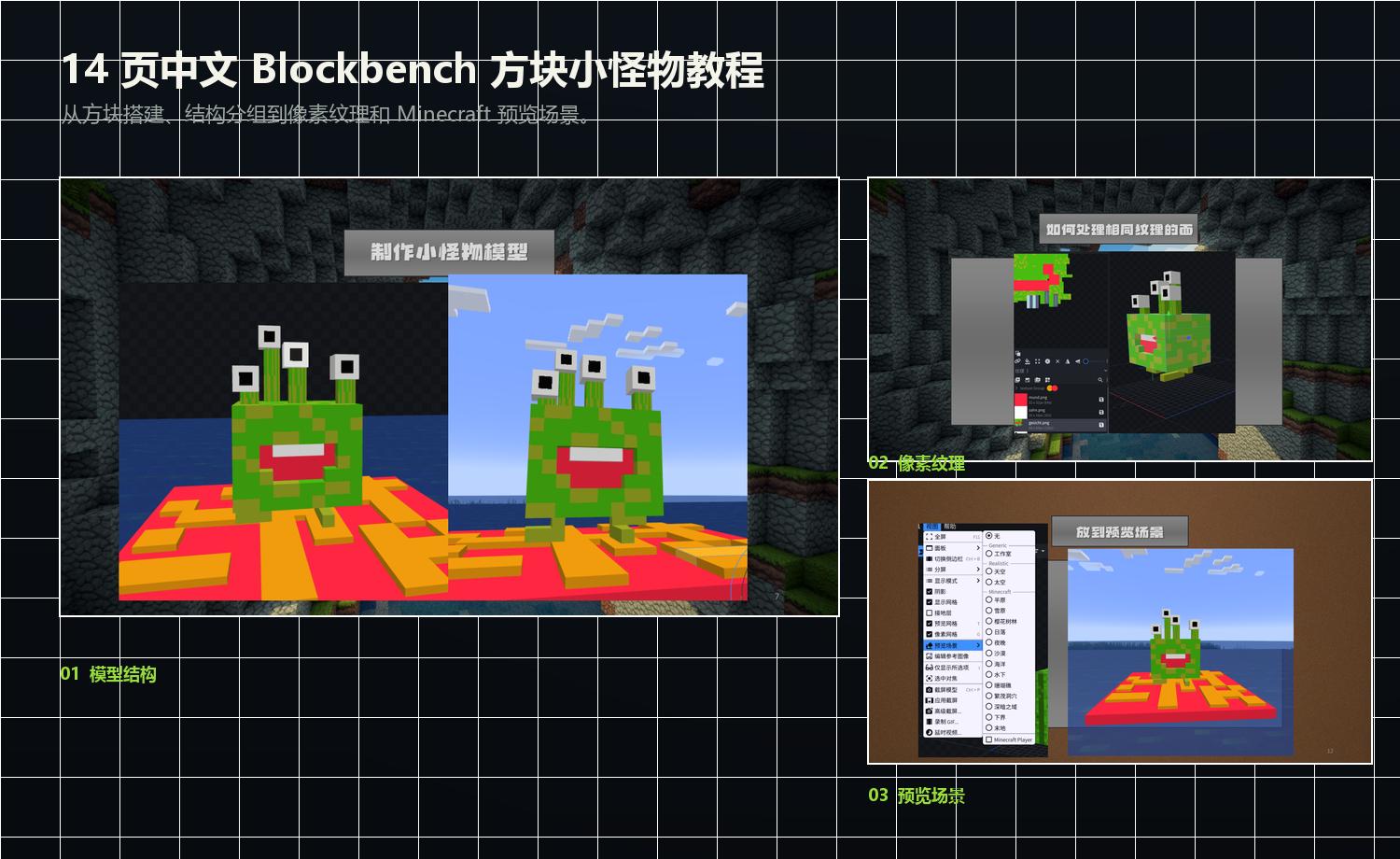This screenshot has width=1400, height=859.
Task: Choose 切换侧边栏 in the view menu
Action: click(953, 559)
